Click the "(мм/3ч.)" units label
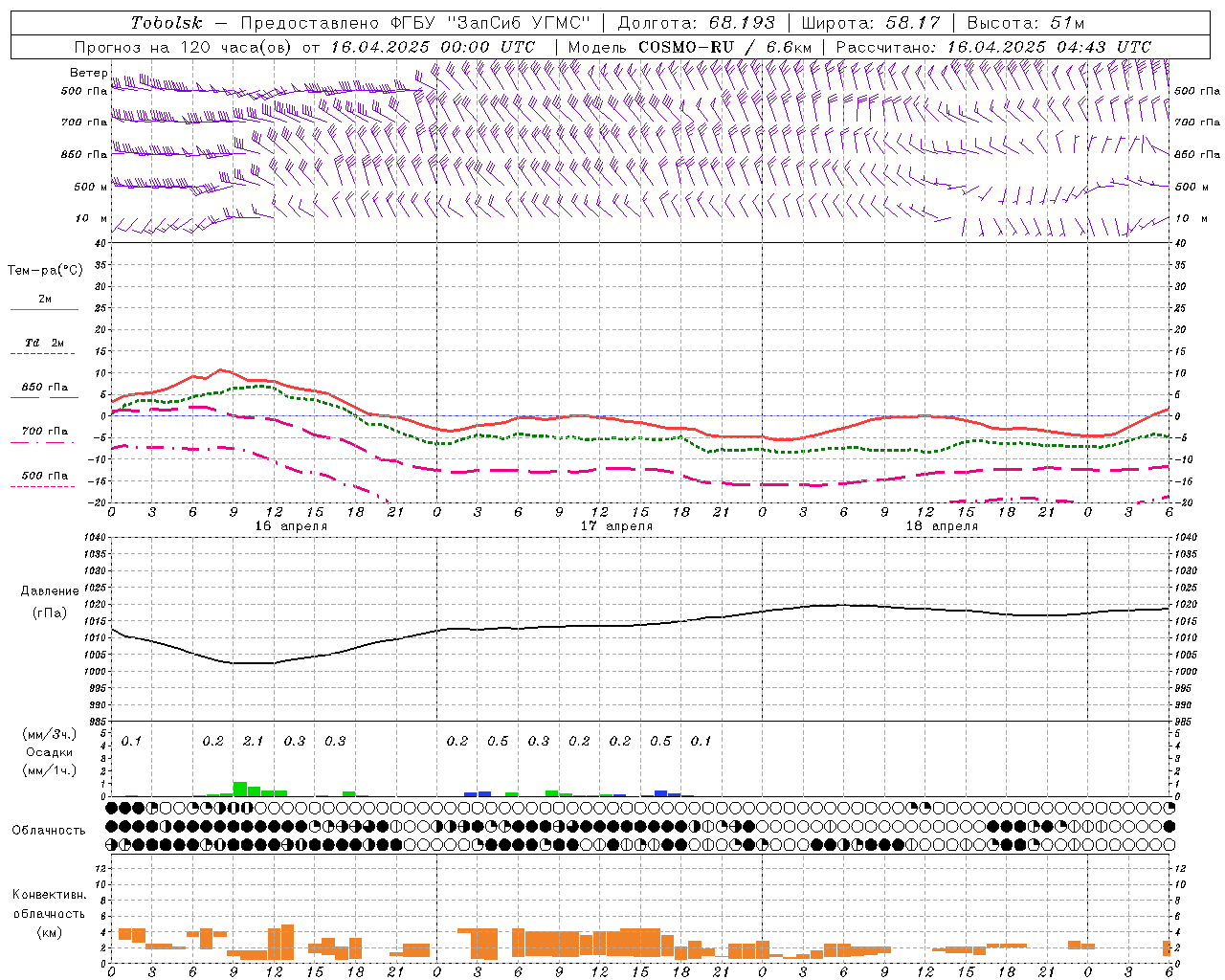The height and width of the screenshot is (980, 1225). click(50, 735)
